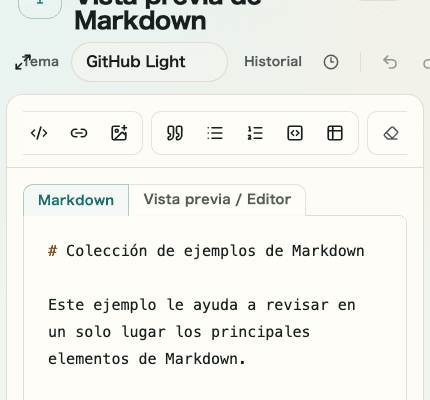
Task: Switch to Vista previa / Editor tab
Action: click(217, 200)
